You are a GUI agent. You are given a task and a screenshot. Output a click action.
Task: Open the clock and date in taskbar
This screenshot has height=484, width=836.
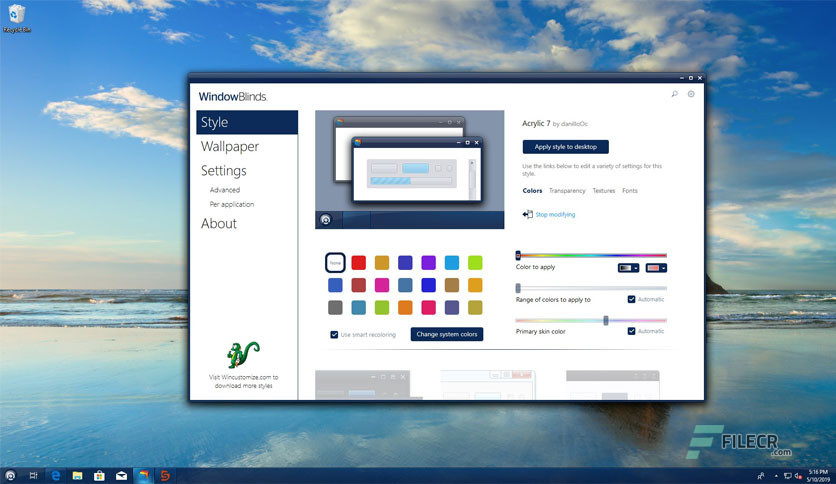818,476
